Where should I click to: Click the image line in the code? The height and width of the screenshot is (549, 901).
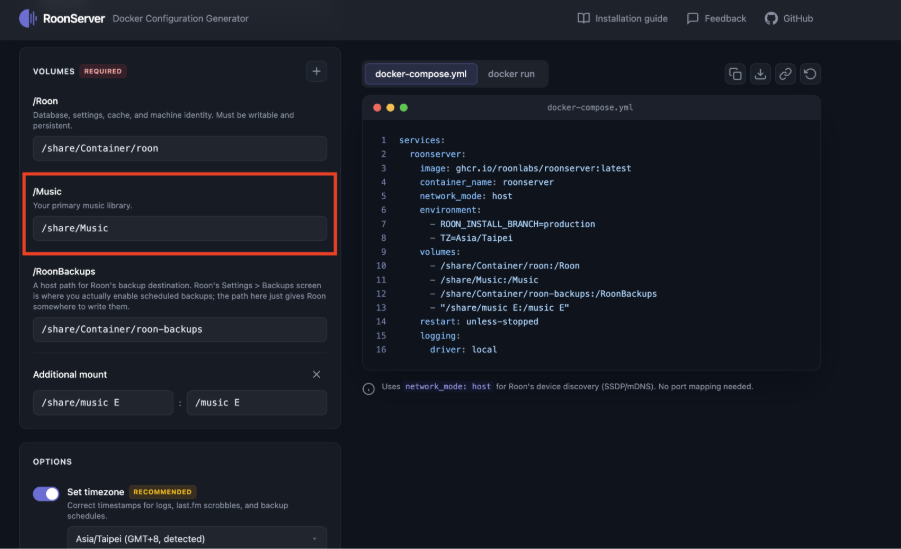525,168
